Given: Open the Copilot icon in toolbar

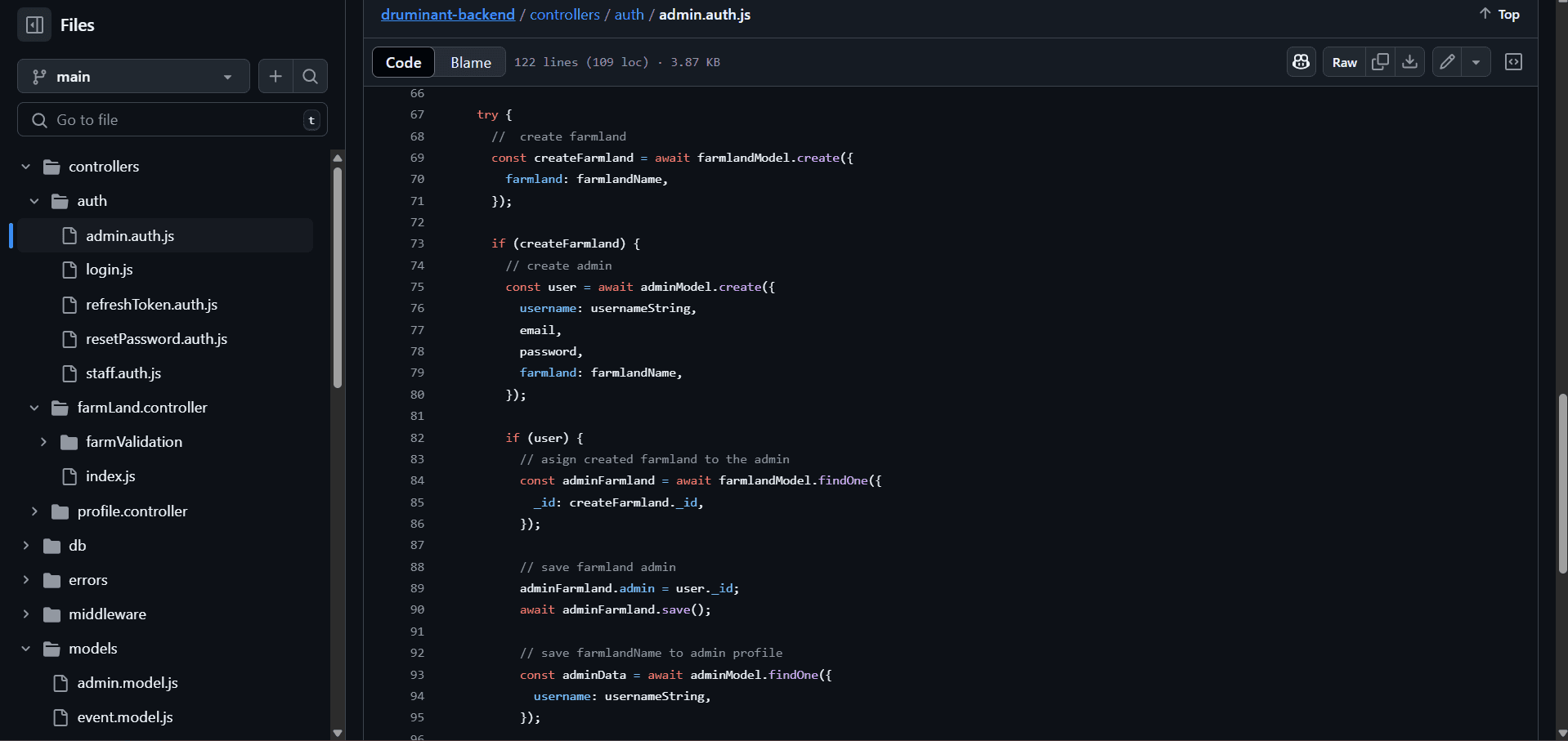Looking at the screenshot, I should point(1301,62).
